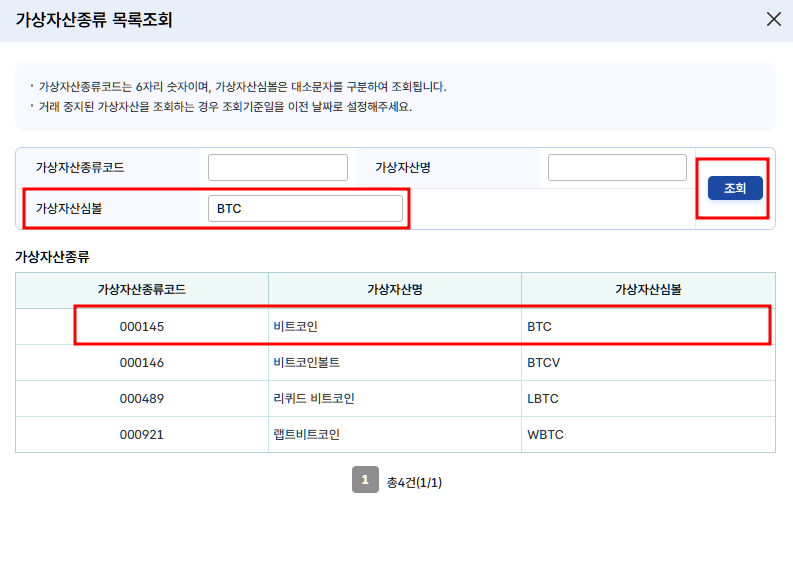This screenshot has height=570, width=793.
Task: Select the 비트코인볼트 name cell
Action: [395, 363]
